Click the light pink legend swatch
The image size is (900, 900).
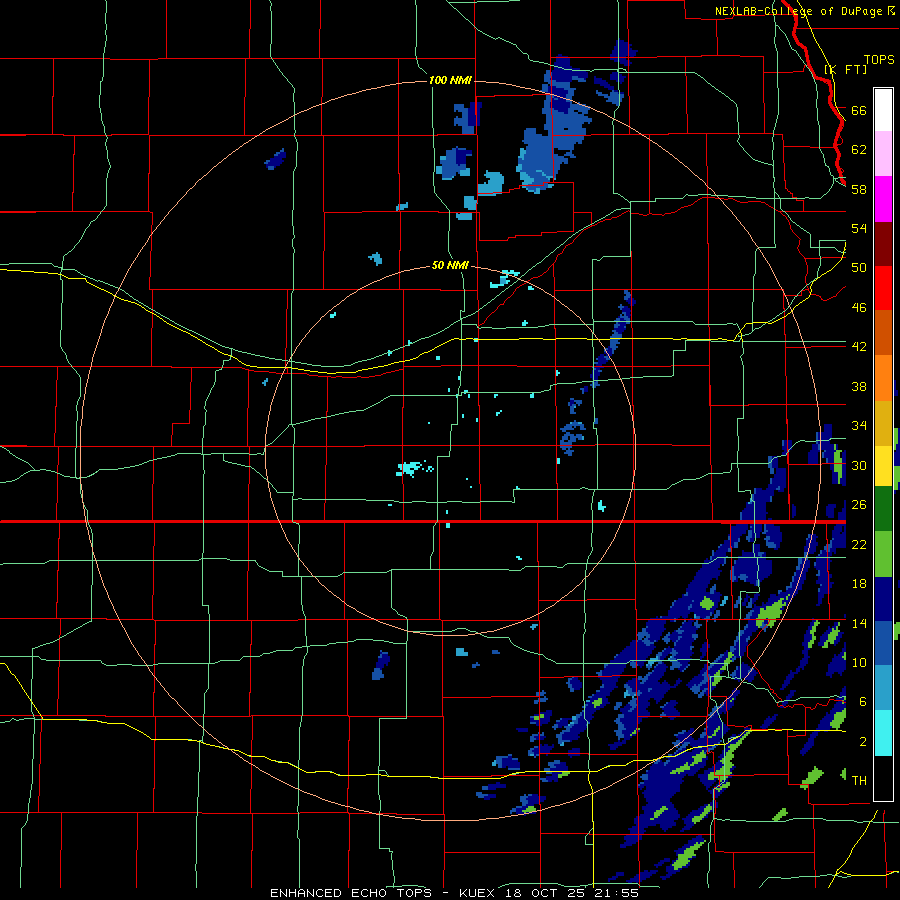click(x=883, y=153)
